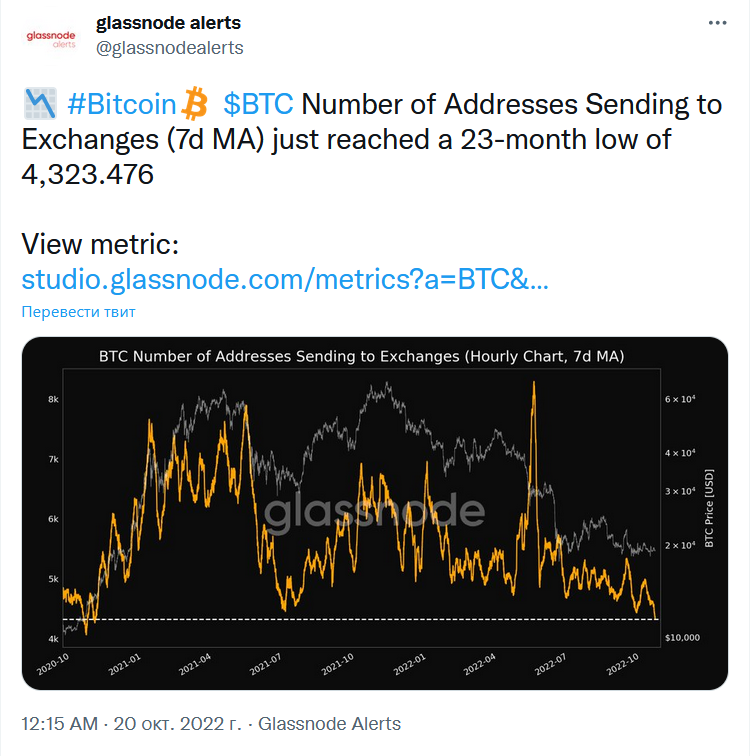Open the tweet's three-dot more menu
Viewport: 751px width, 756px height.
click(x=718, y=22)
